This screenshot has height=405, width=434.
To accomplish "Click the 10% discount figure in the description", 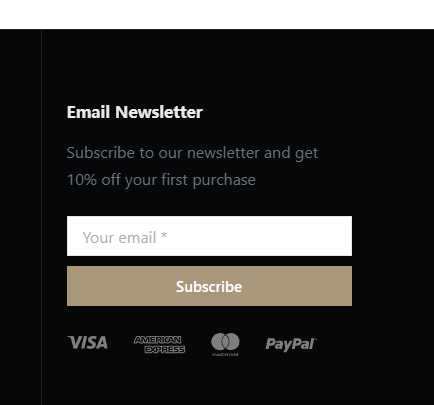I will click(82, 180).
